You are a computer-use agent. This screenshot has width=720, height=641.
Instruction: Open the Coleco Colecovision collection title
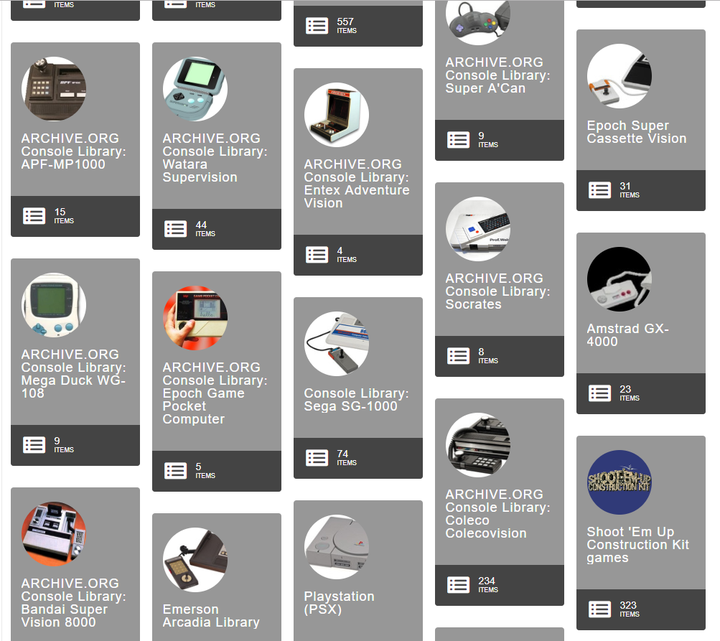pyautogui.click(x=497, y=514)
